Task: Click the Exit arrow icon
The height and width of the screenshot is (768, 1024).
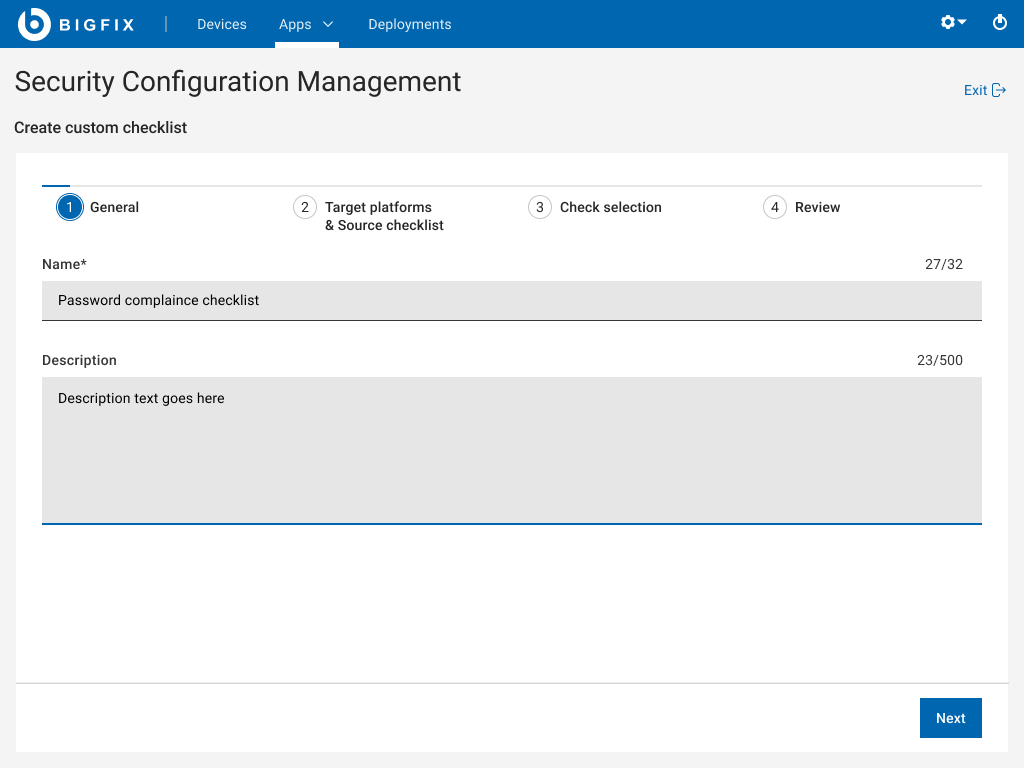Action: point(999,90)
